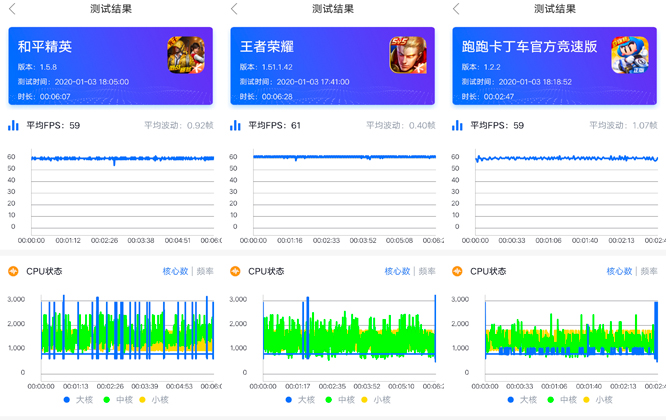Click the orange CPU状态 icon in 王者荣耀 panel
This screenshot has height=420, width=670.
235,271
